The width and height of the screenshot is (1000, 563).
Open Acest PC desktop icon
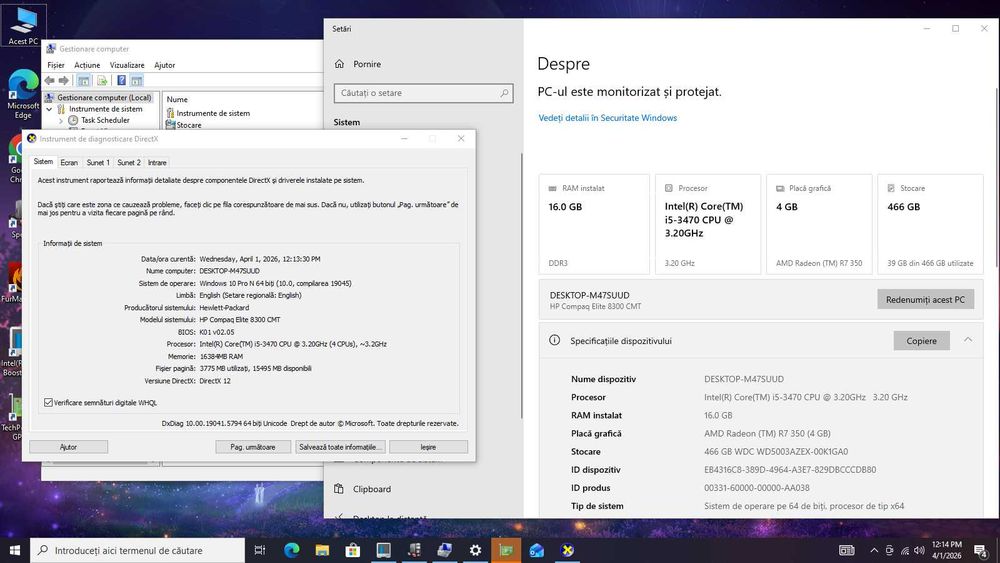point(24,26)
